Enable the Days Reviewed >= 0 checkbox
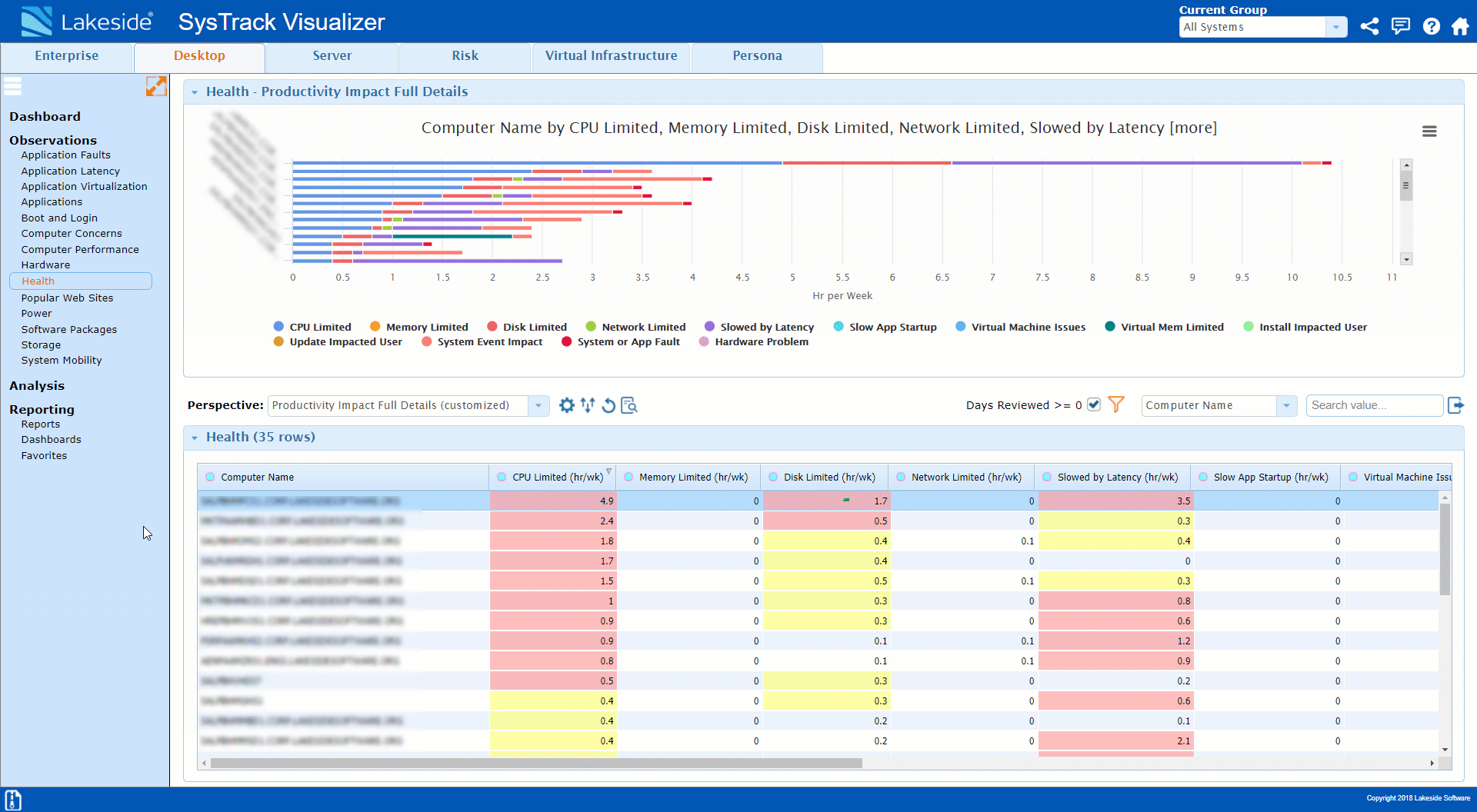The height and width of the screenshot is (812, 1477). tap(1093, 404)
